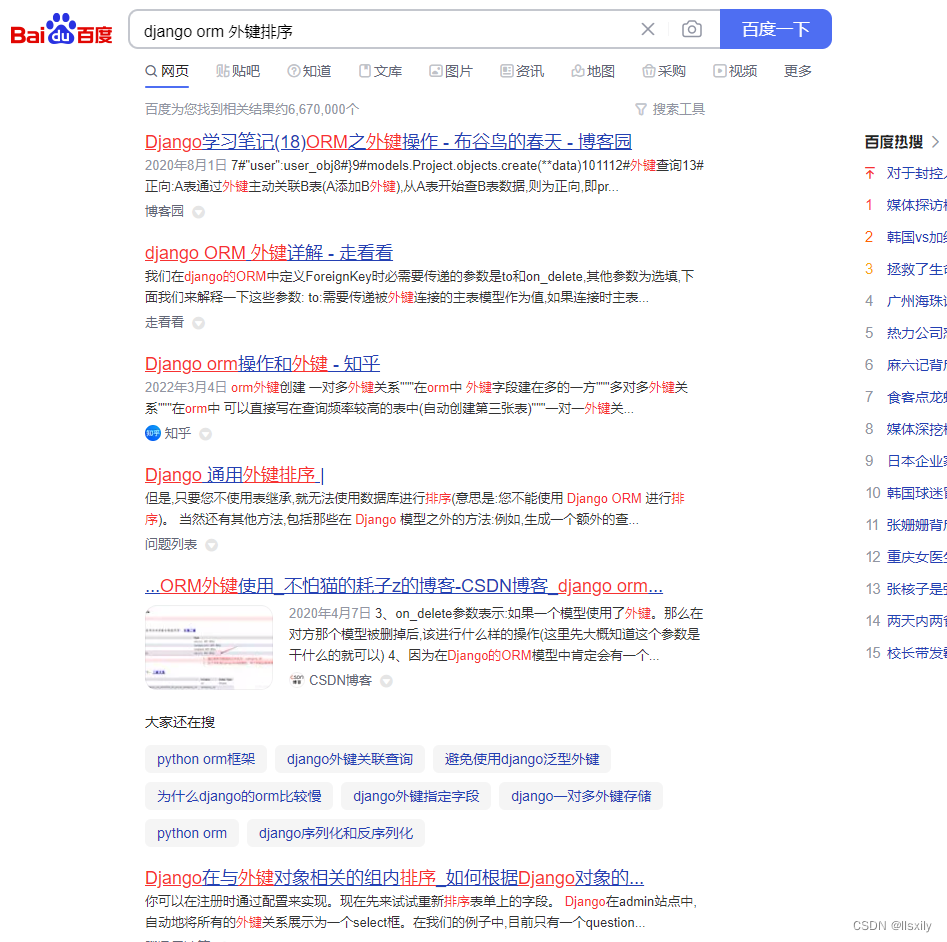Clear the search box with X icon
Viewport: 947px width, 942px height.
pyautogui.click(x=647, y=29)
